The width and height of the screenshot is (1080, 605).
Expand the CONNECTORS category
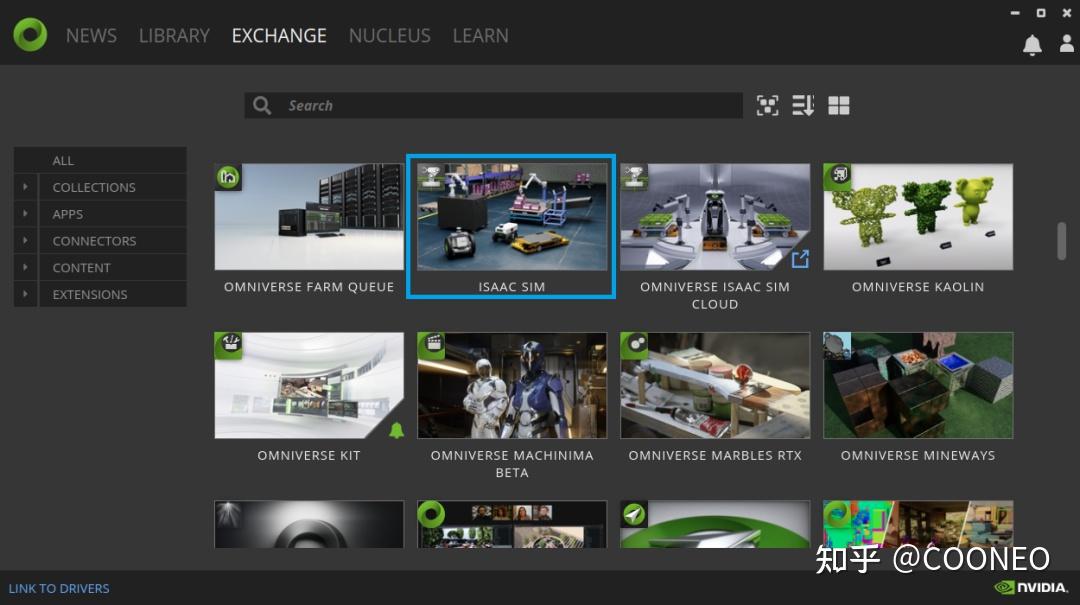pos(24,240)
